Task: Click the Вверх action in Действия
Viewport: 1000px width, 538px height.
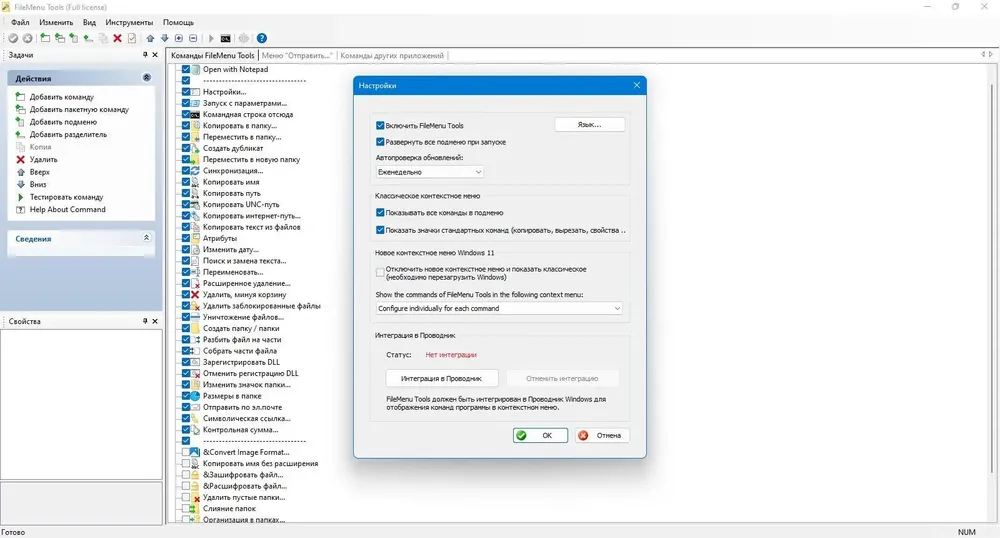Action: 40,172
